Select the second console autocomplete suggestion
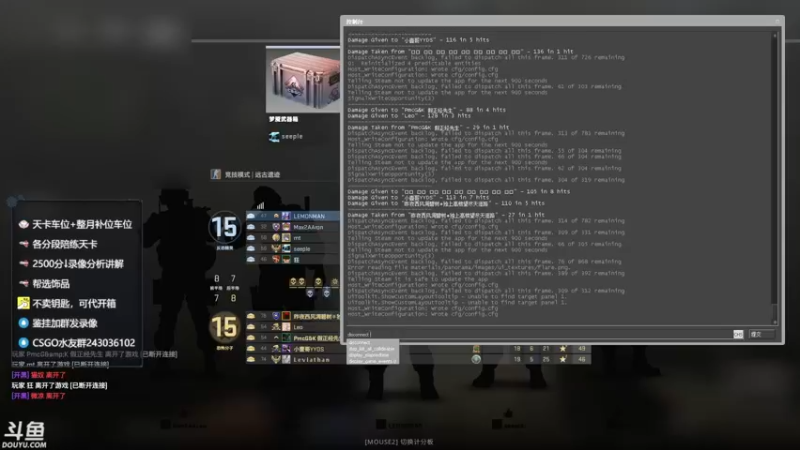The height and width of the screenshot is (450, 800). click(x=372, y=349)
